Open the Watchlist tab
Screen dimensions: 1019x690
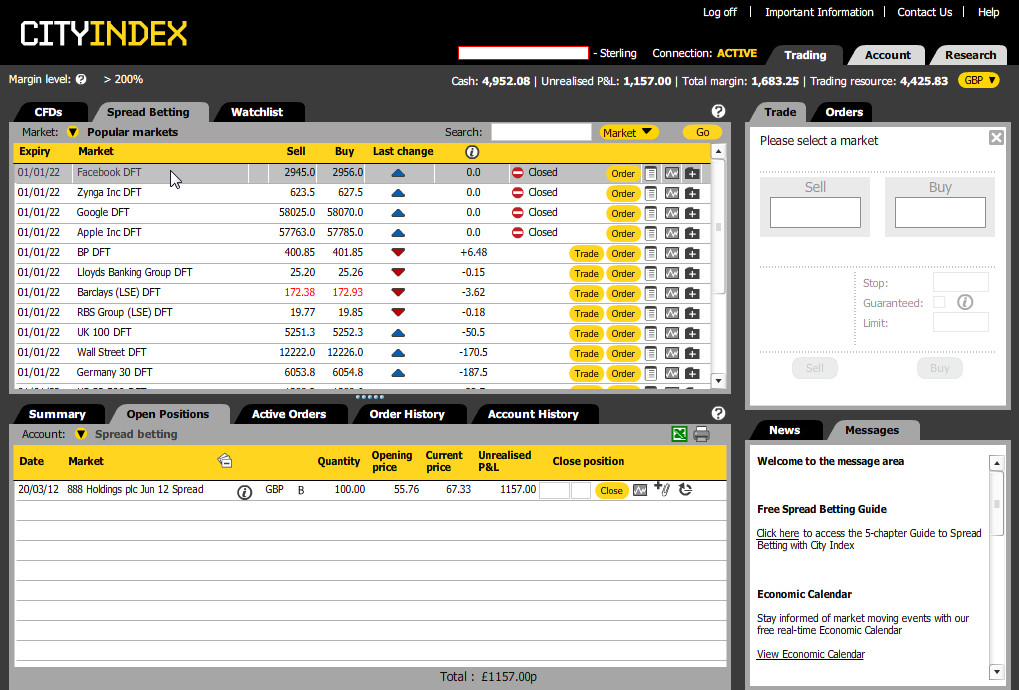coord(257,112)
